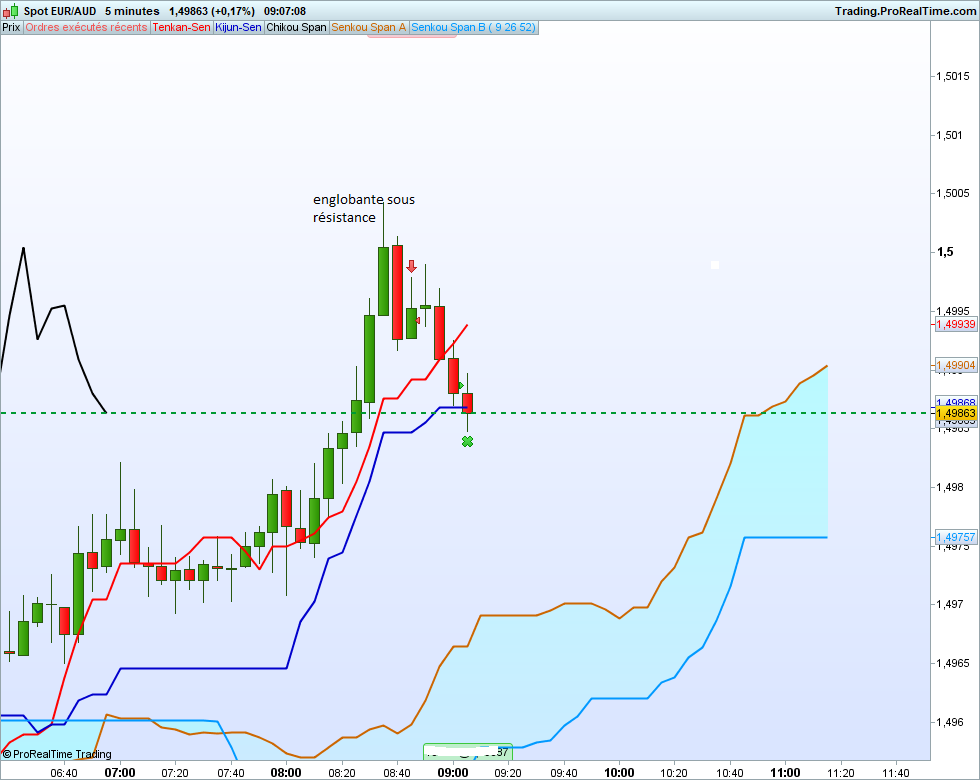
Task: Open the Trading.ProRealTime.com link
Action: tap(906, 11)
